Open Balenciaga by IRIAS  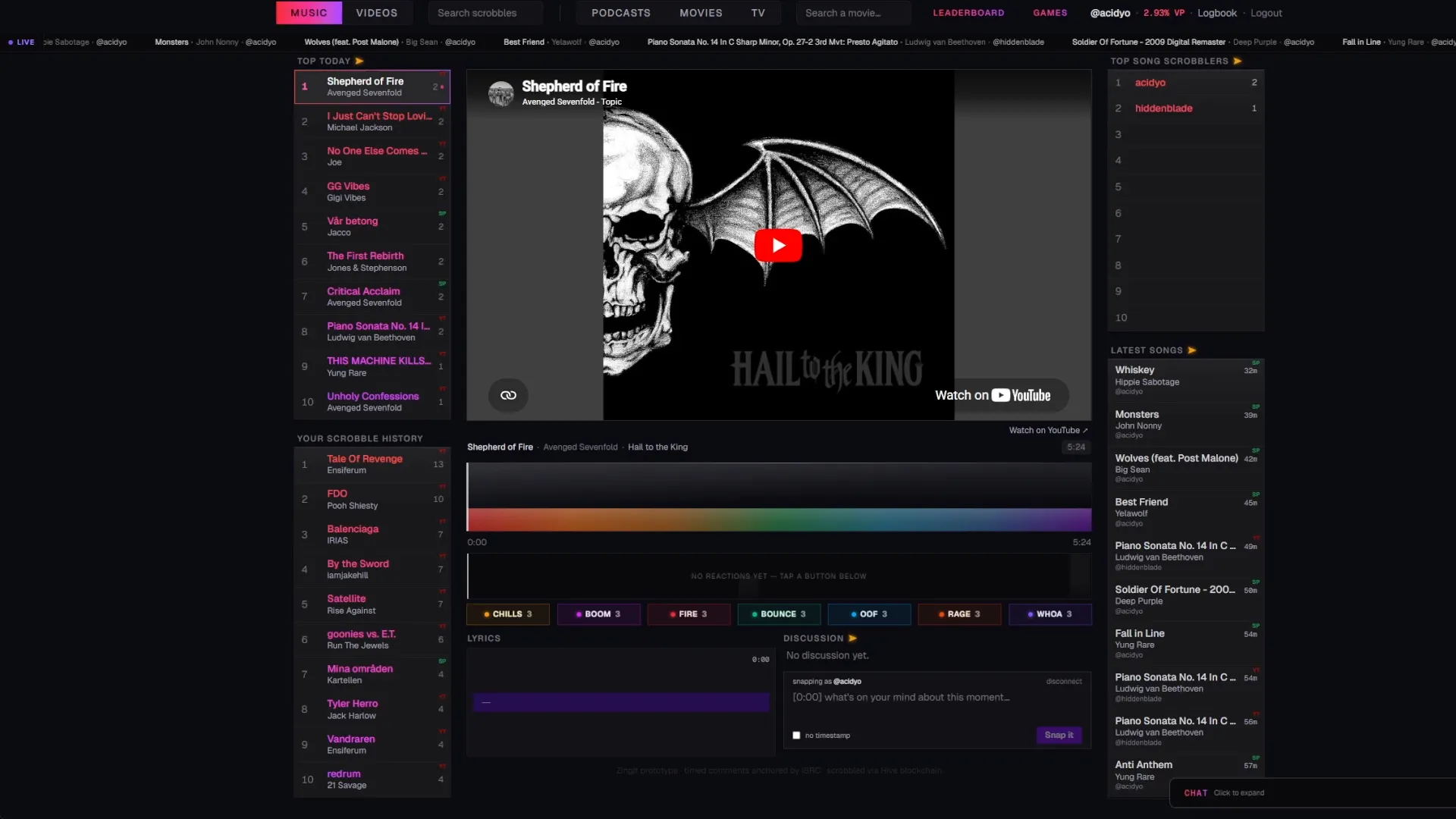click(372, 534)
